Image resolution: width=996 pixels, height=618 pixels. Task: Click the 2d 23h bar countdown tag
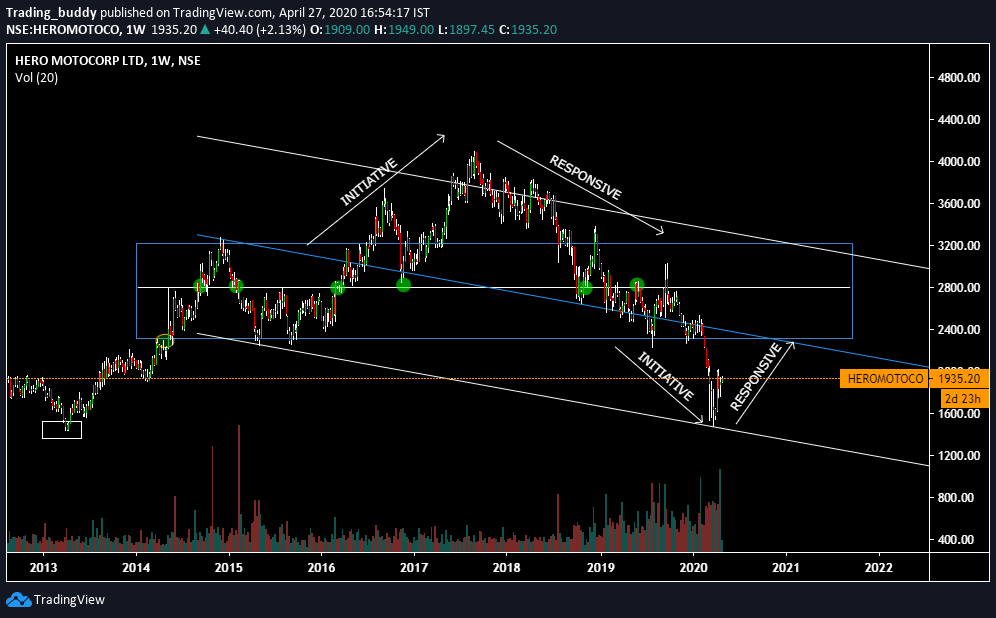[x=963, y=398]
